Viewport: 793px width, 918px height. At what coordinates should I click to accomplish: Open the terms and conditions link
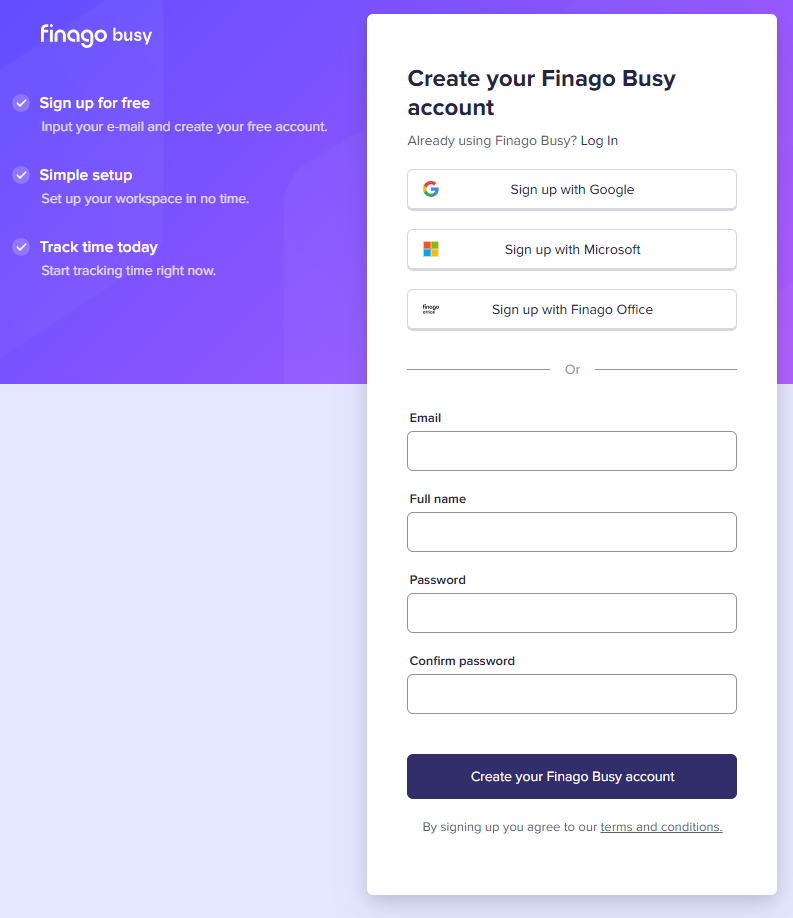(x=661, y=827)
